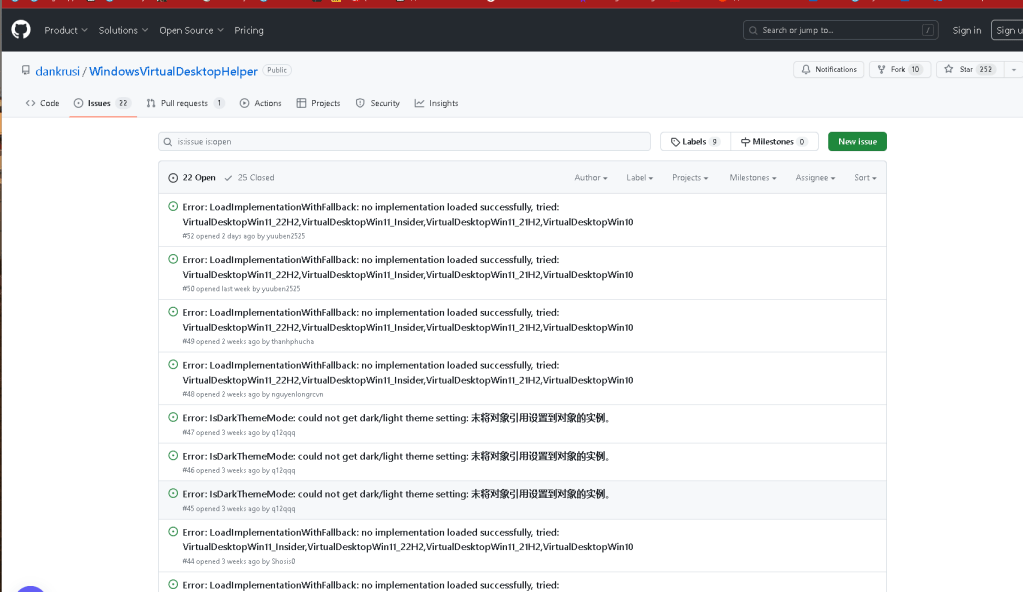Expand the Label filter dropdown

(x=639, y=178)
